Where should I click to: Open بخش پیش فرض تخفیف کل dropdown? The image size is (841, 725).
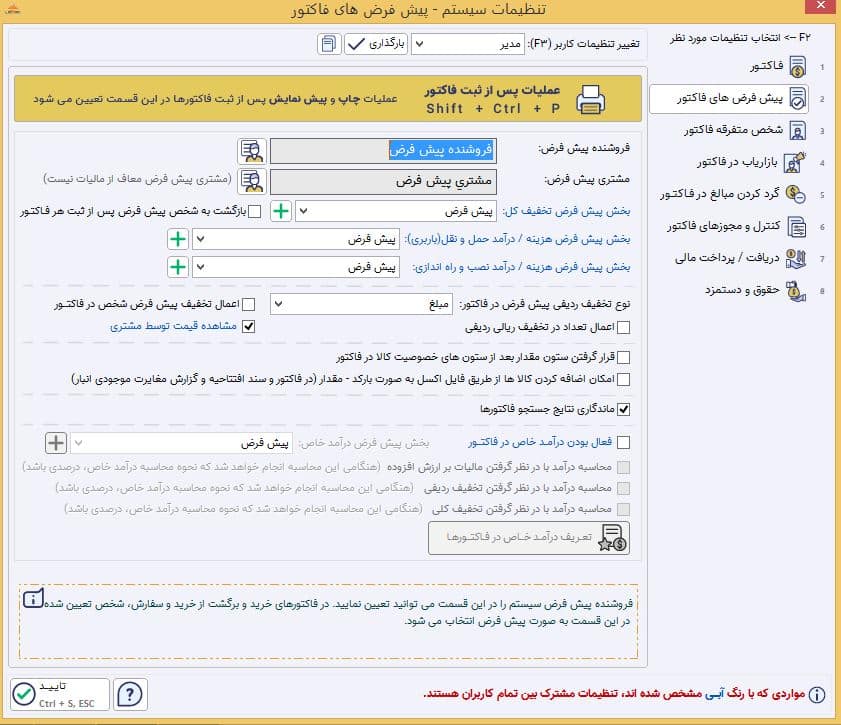click(396, 211)
